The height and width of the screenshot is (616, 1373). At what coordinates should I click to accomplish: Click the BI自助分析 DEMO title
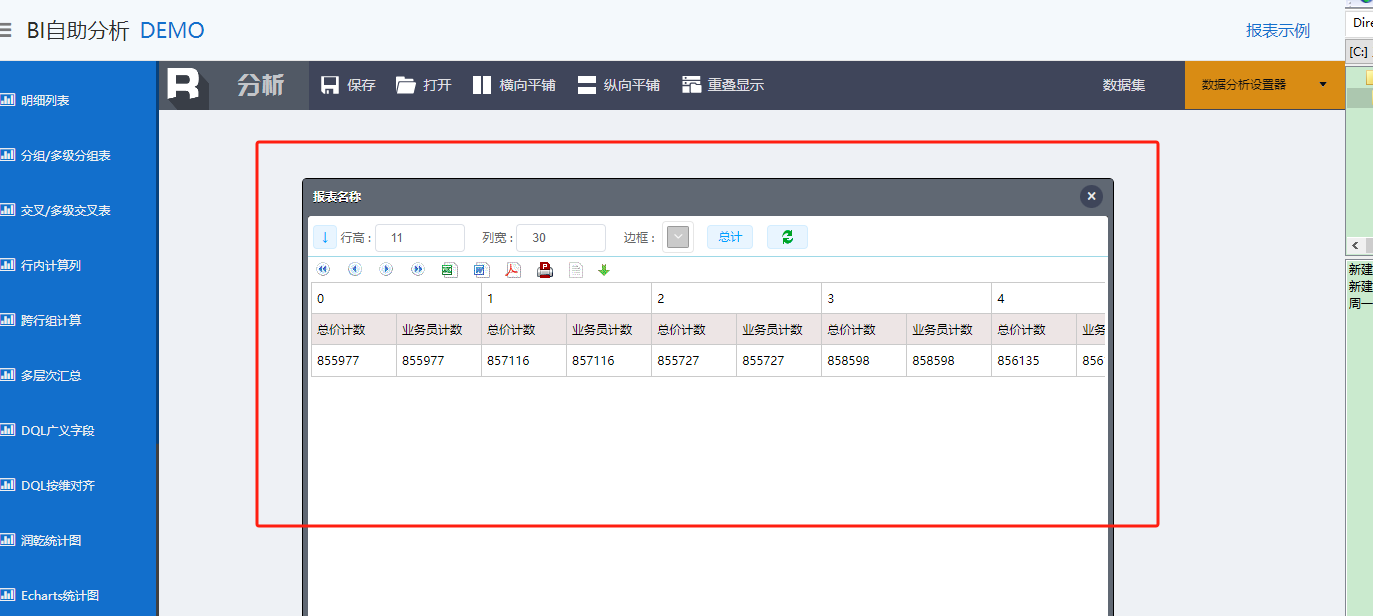[115, 31]
